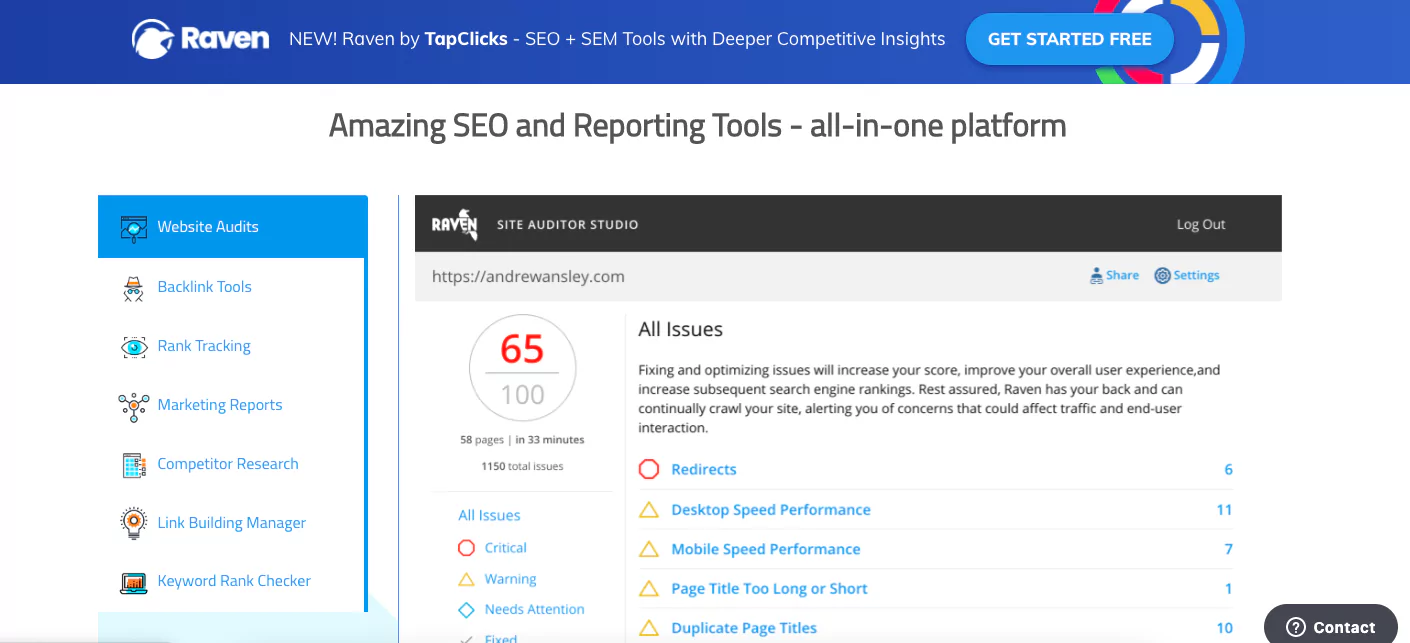Filter by Needs Attention issues
Viewport: 1410px width, 643px height.
coord(535,610)
